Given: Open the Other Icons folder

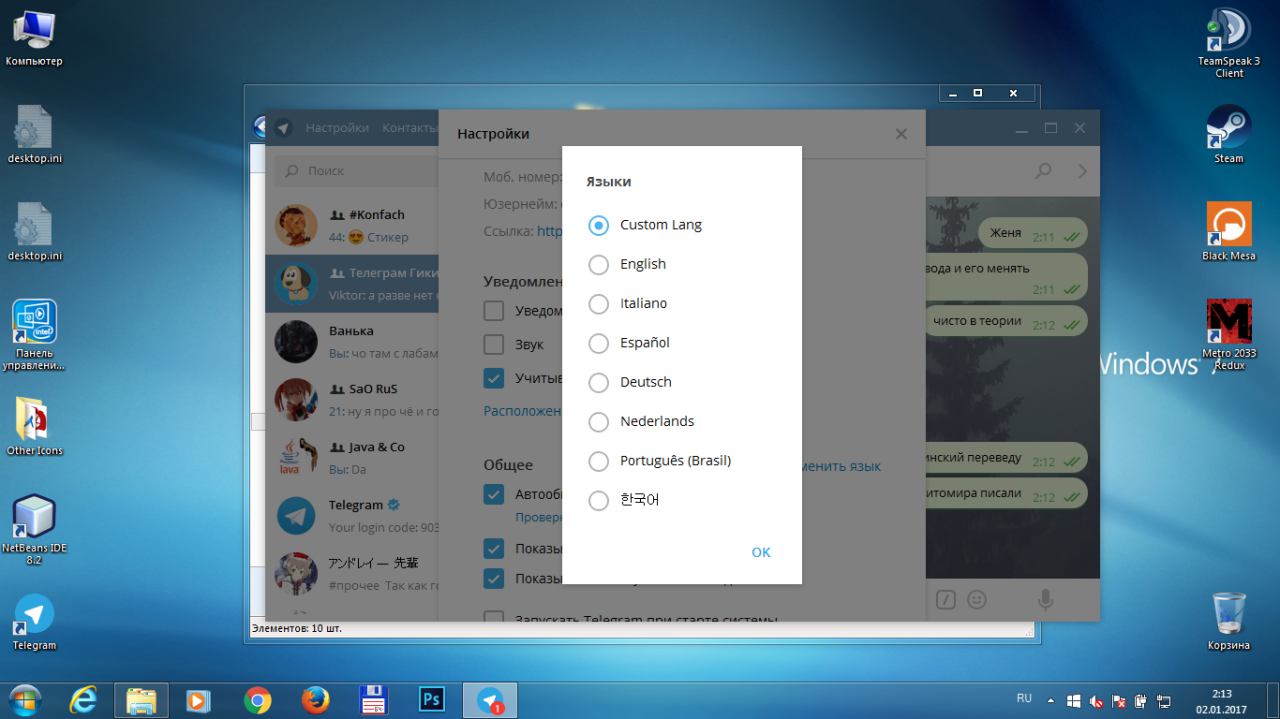Looking at the screenshot, I should tap(34, 426).
